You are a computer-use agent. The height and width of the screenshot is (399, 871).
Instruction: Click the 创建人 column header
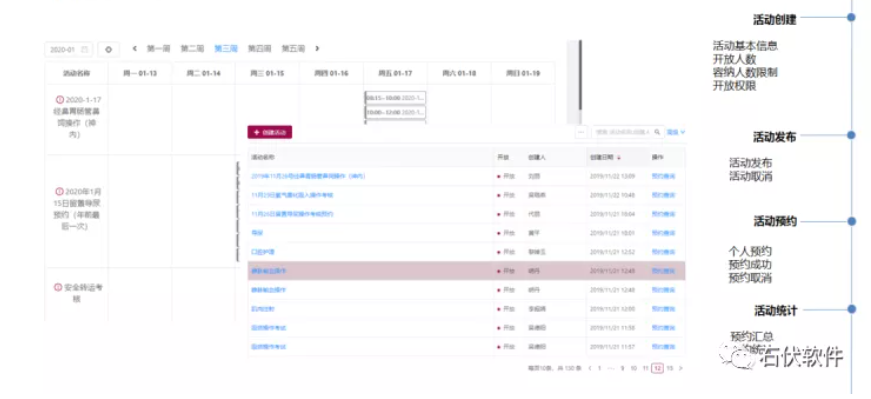tap(537, 158)
